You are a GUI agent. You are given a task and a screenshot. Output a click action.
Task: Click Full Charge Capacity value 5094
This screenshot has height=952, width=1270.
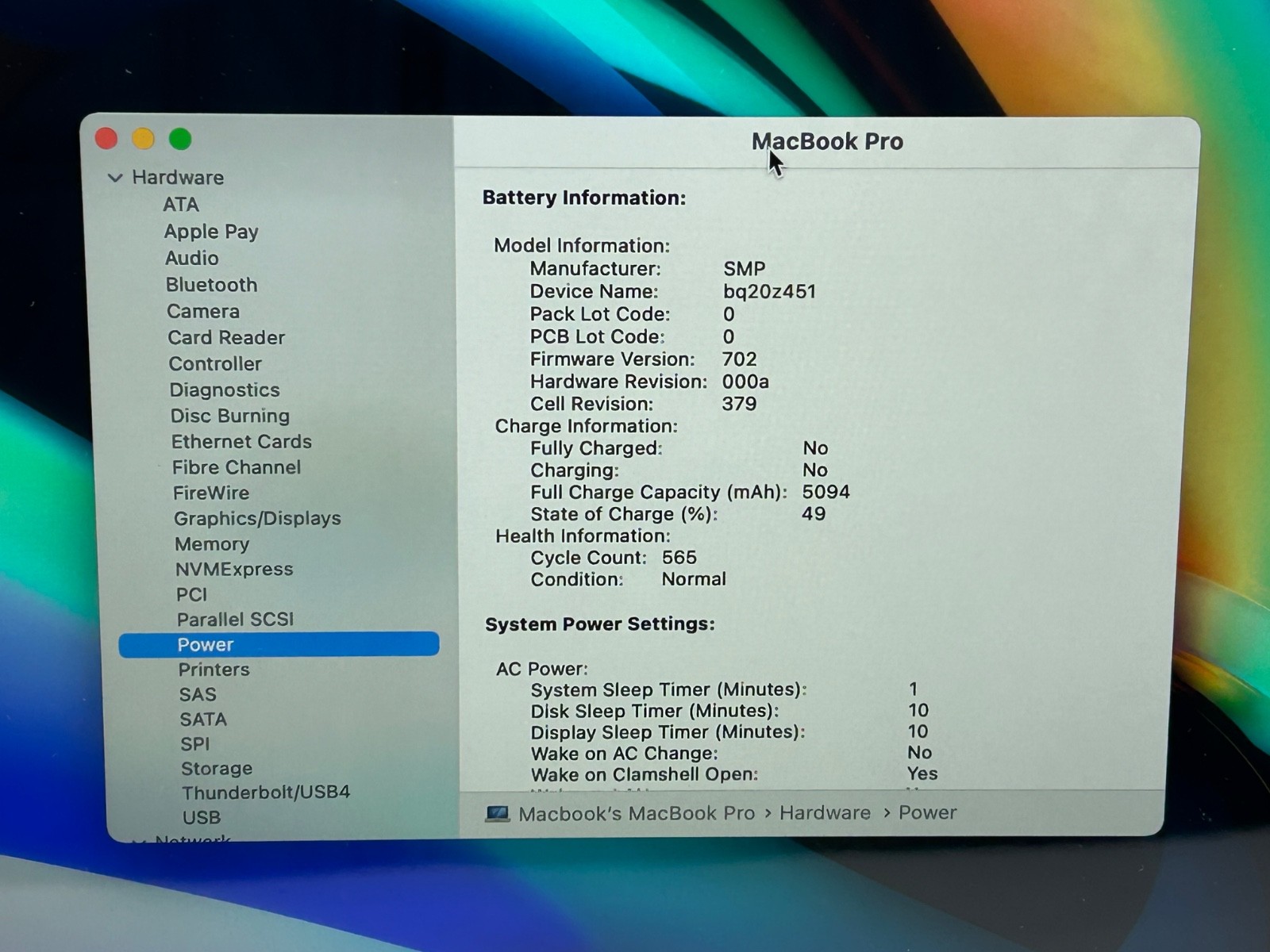[825, 492]
